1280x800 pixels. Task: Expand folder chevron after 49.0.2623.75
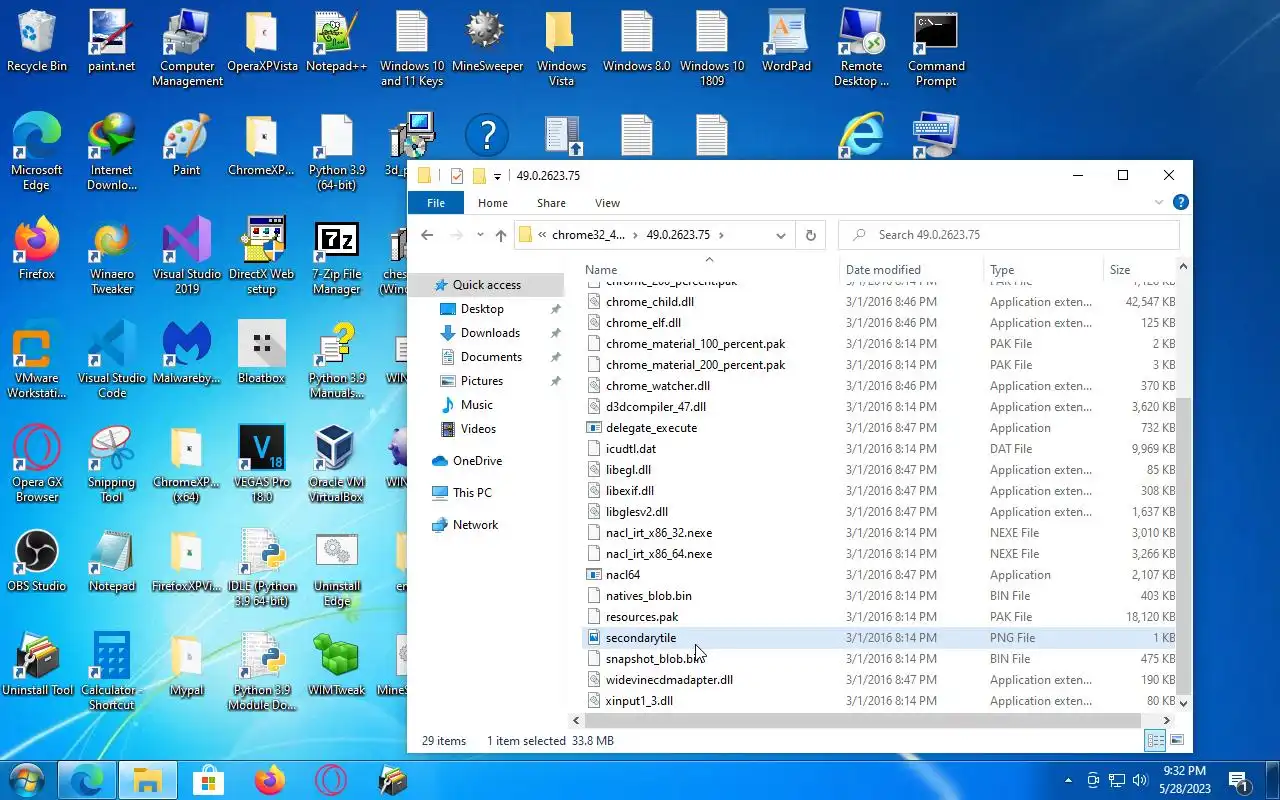click(721, 236)
